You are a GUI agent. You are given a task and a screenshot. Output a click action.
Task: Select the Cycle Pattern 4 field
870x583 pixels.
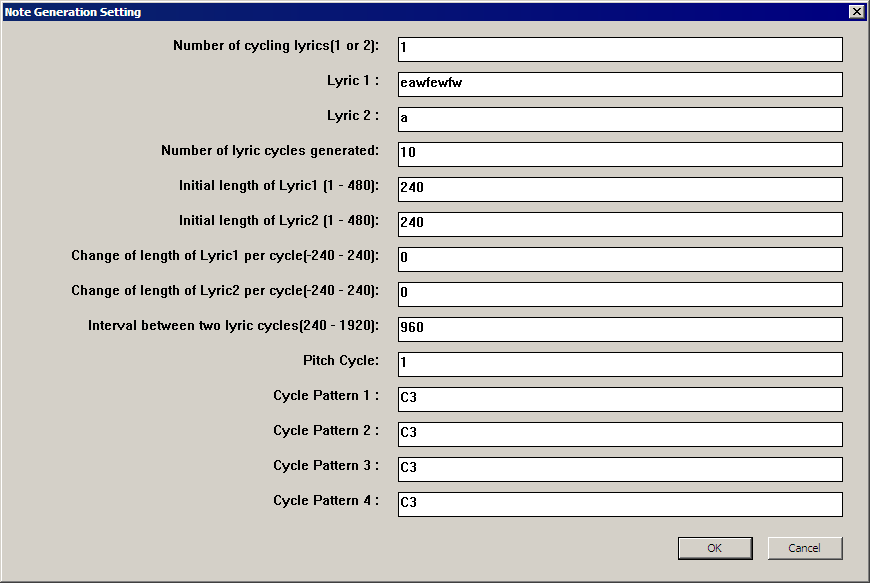(620, 504)
